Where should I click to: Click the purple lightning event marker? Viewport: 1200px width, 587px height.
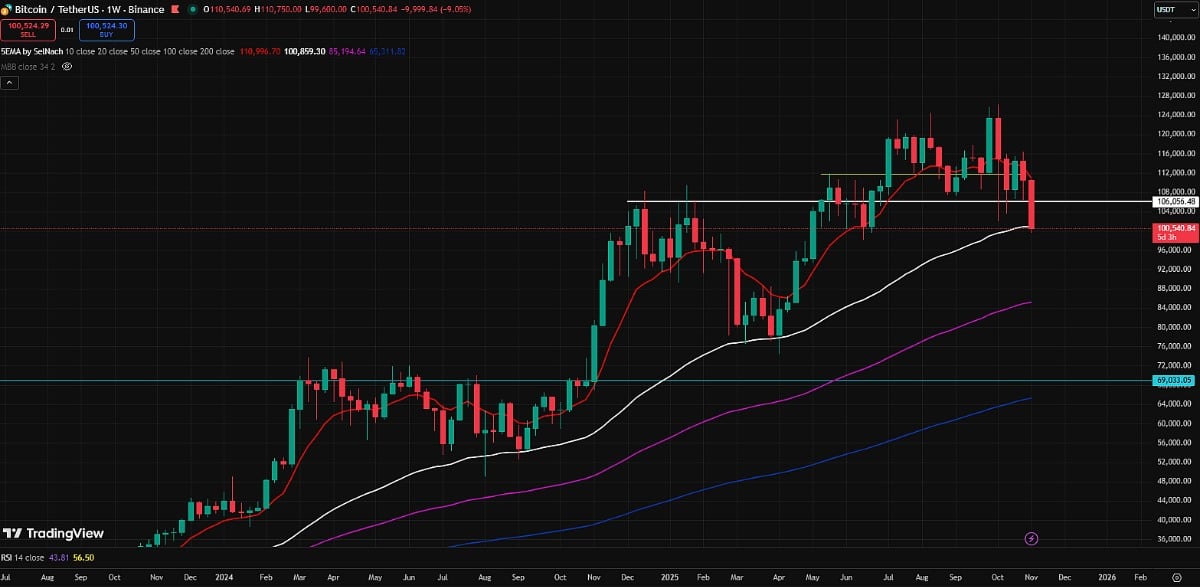(x=1032, y=539)
